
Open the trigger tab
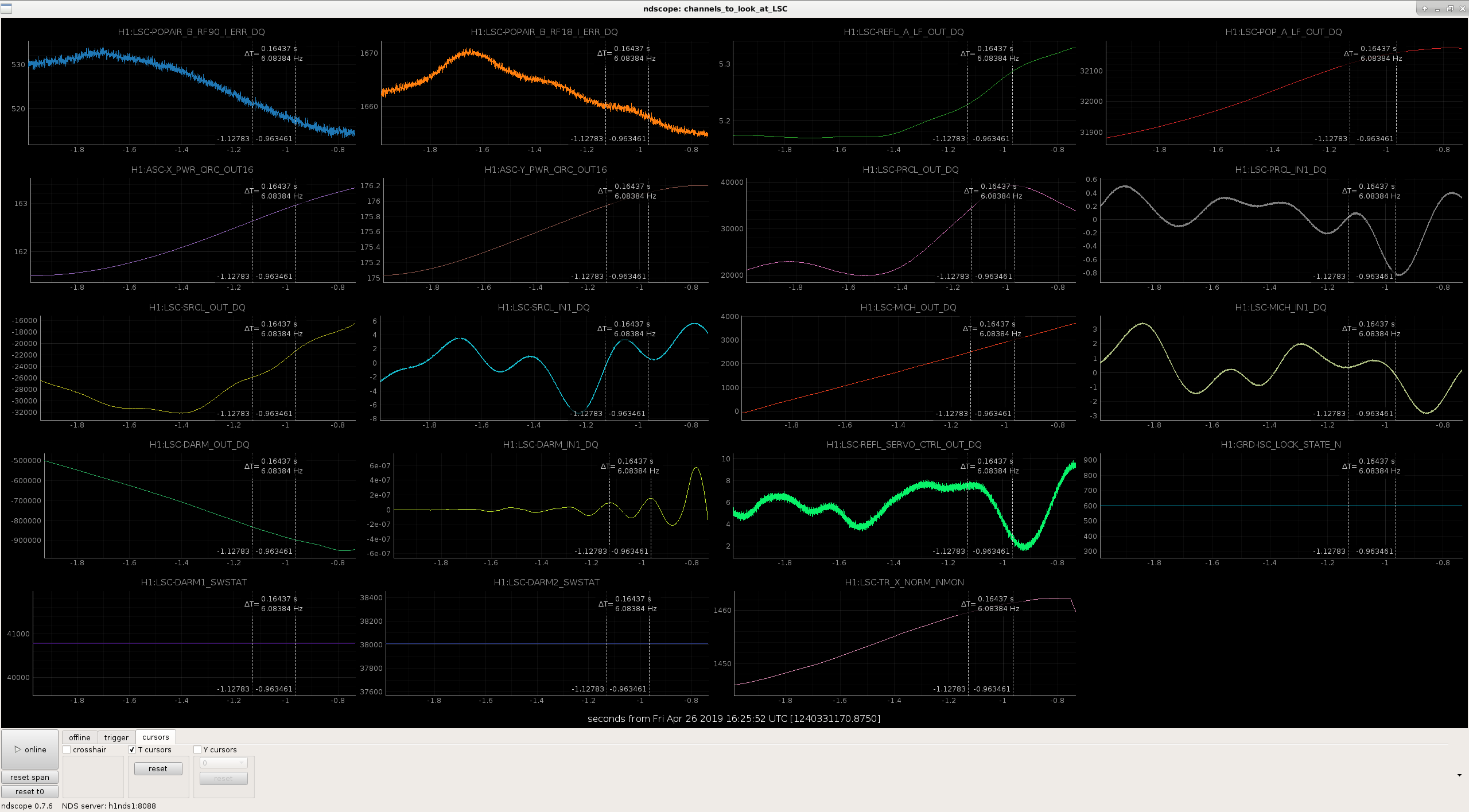point(116,737)
